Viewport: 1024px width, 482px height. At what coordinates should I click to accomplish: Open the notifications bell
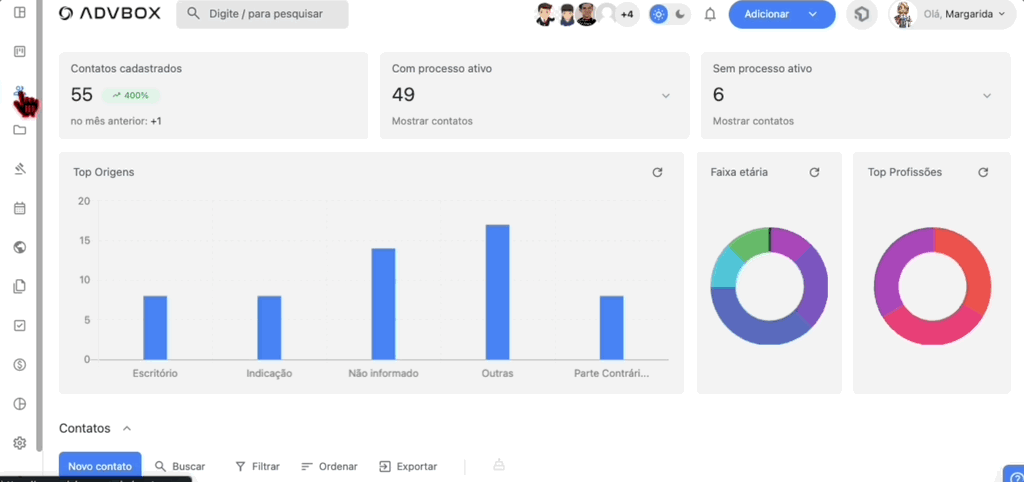point(710,14)
